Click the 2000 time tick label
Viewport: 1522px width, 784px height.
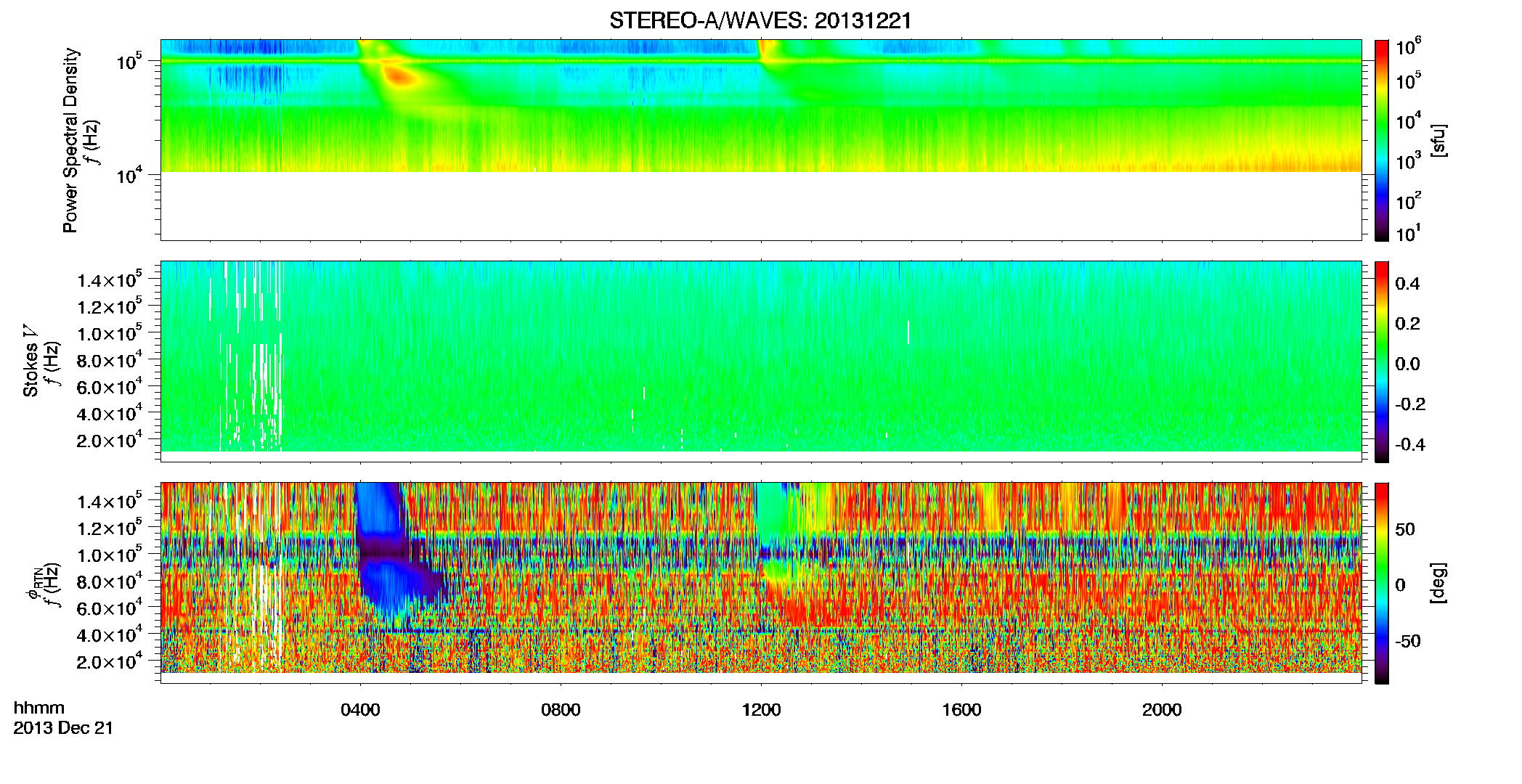pos(1162,710)
